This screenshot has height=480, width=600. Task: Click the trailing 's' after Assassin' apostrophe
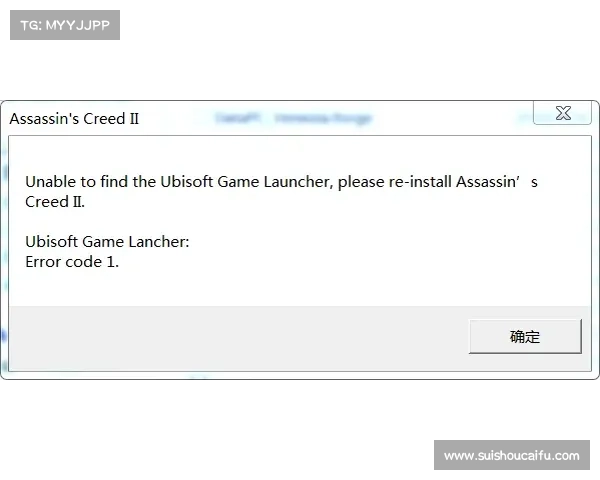[534, 183]
